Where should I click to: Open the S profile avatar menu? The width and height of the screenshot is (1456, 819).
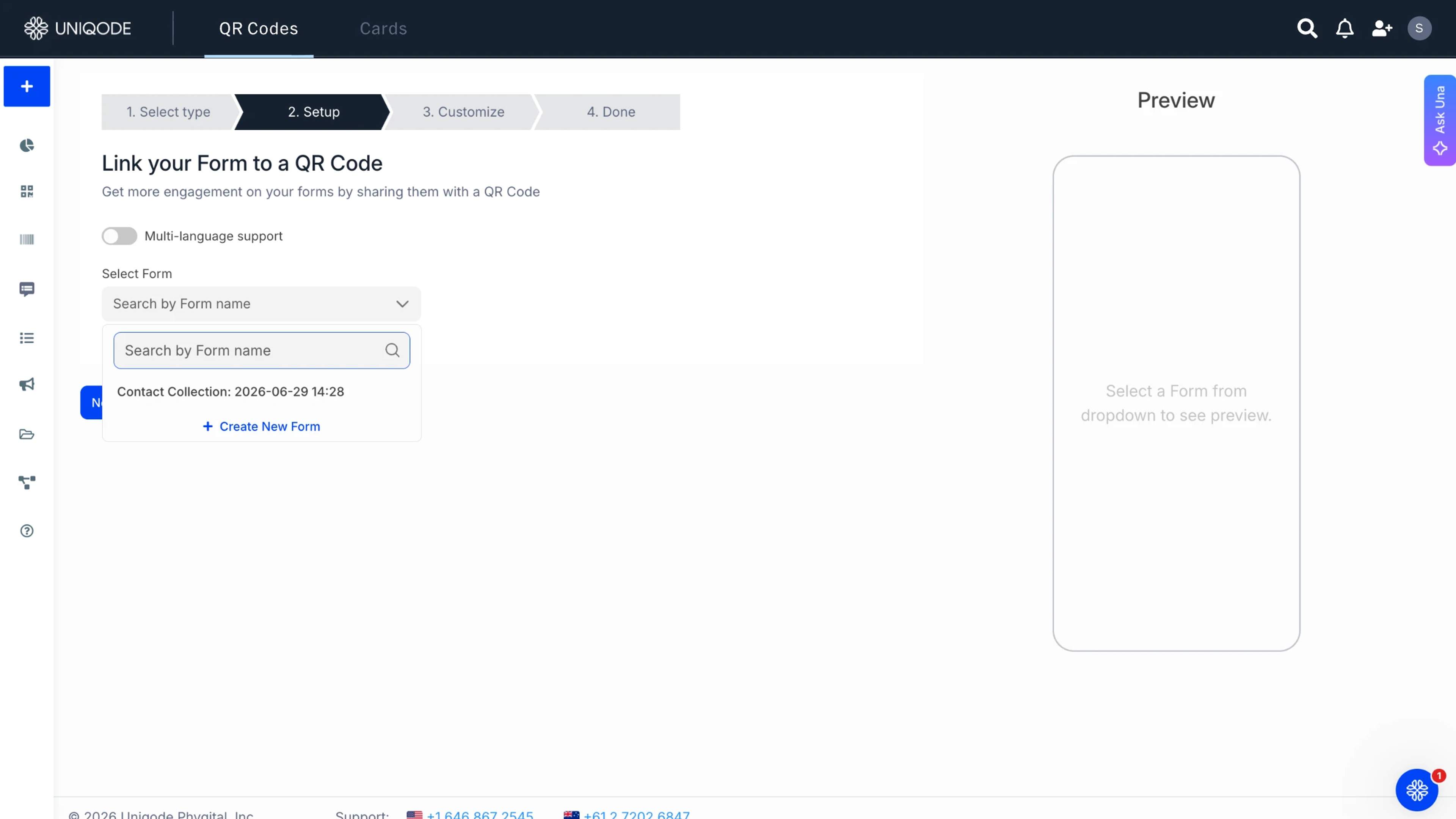(1419, 28)
